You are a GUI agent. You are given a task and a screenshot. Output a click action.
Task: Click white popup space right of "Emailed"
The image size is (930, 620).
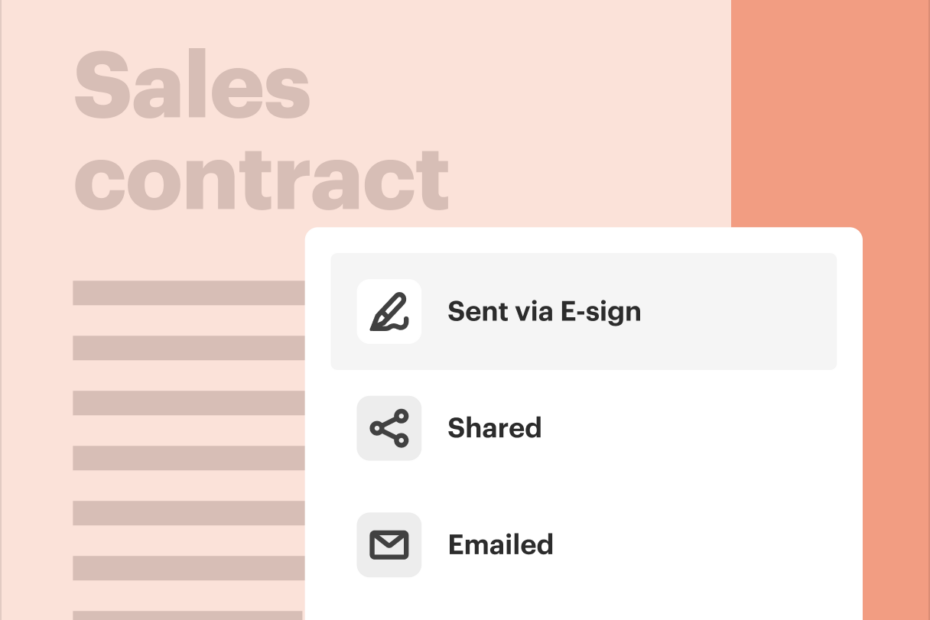pyautogui.click(x=720, y=545)
